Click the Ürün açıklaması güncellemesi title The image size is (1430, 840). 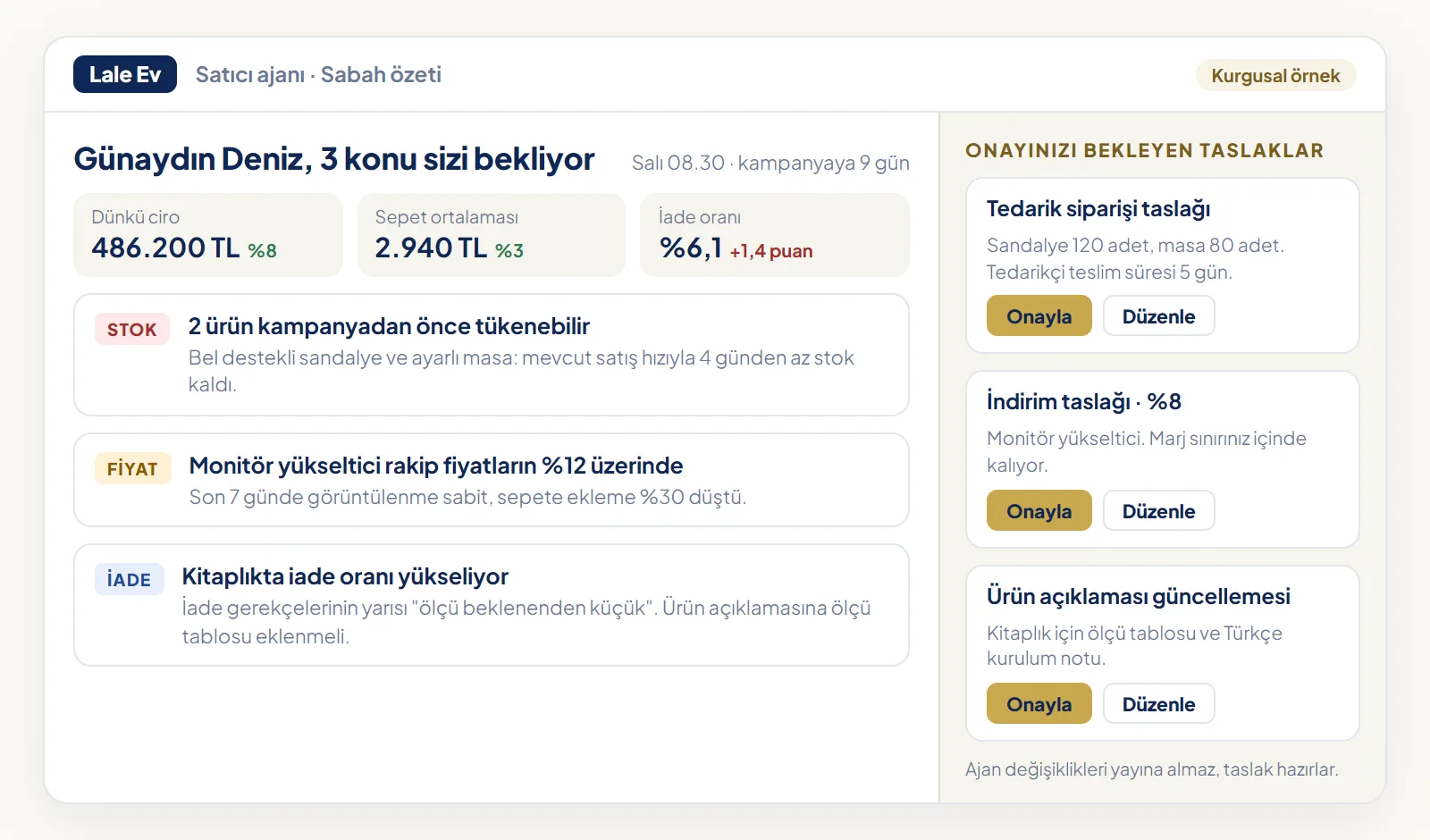coord(1139,597)
